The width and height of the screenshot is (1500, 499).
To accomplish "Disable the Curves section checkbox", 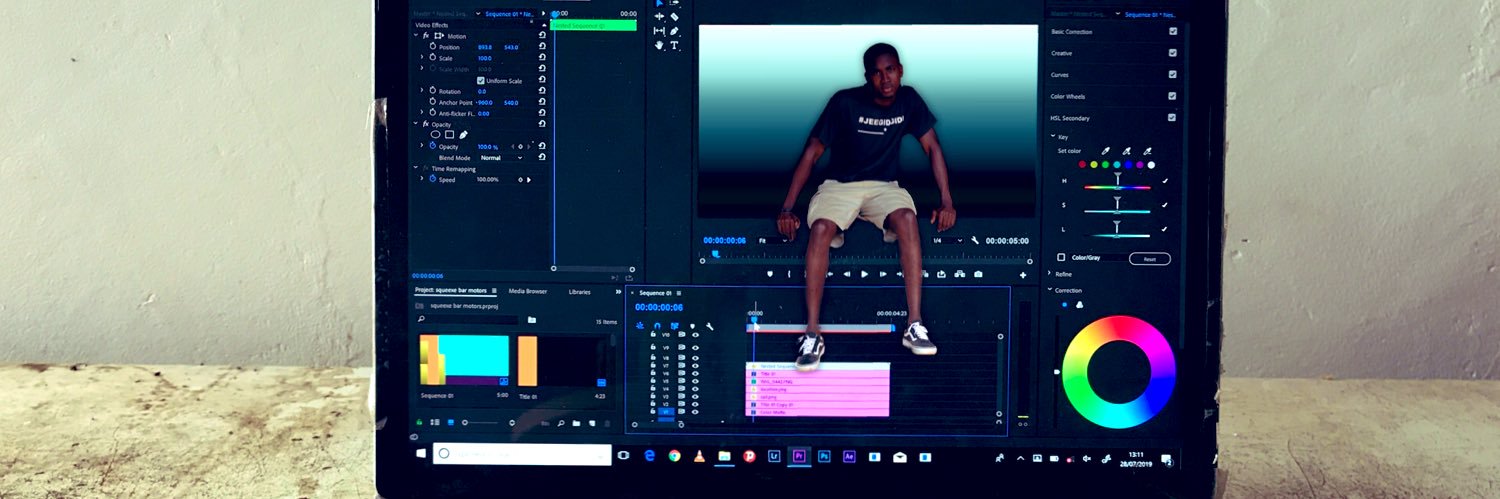I will tap(1173, 74).
